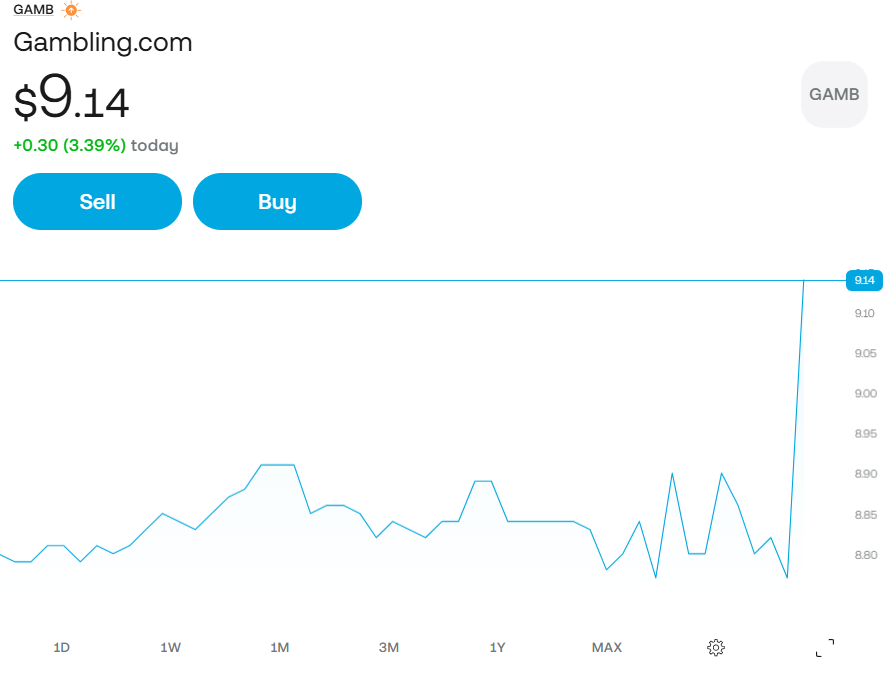Viewport: 887px width, 682px height.
Task: Click the $9.14 price heading
Action: 72,100
